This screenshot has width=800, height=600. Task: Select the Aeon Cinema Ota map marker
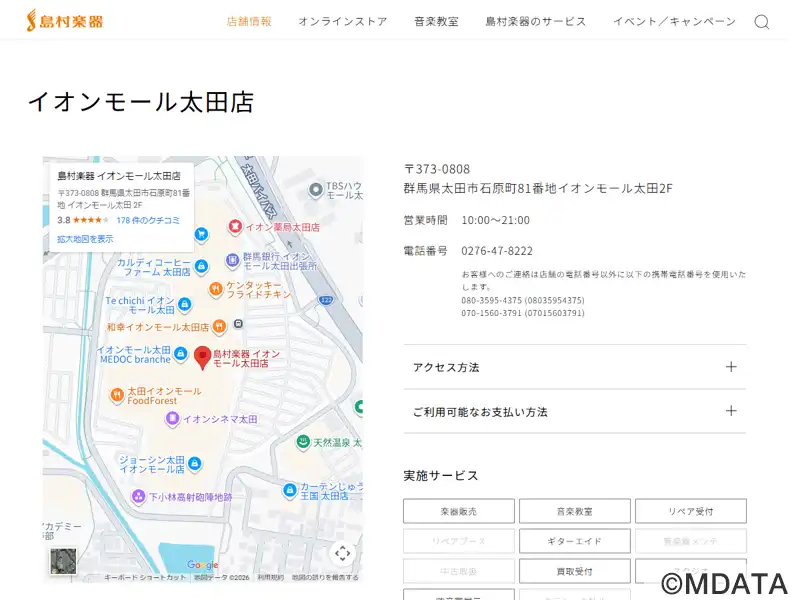coord(172,418)
